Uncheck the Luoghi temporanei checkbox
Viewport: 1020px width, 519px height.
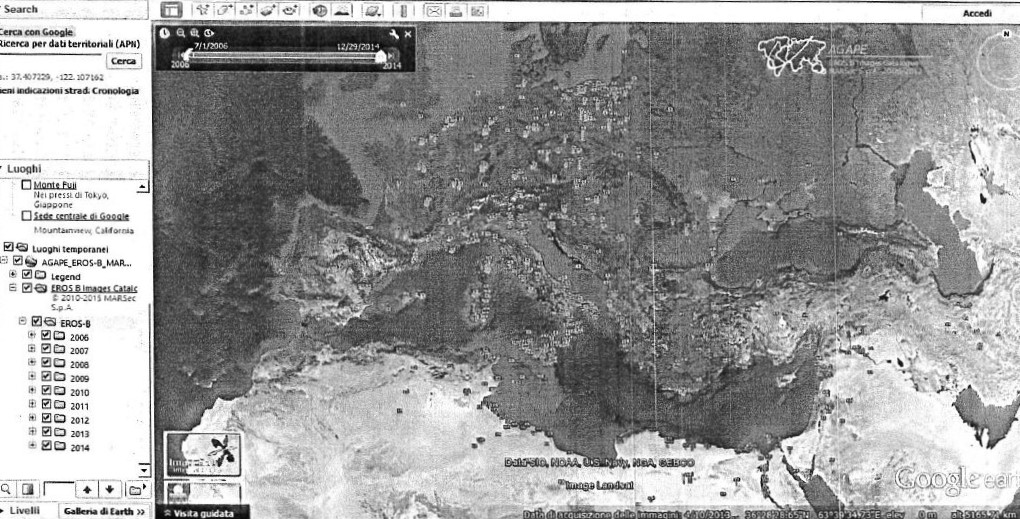[8, 247]
